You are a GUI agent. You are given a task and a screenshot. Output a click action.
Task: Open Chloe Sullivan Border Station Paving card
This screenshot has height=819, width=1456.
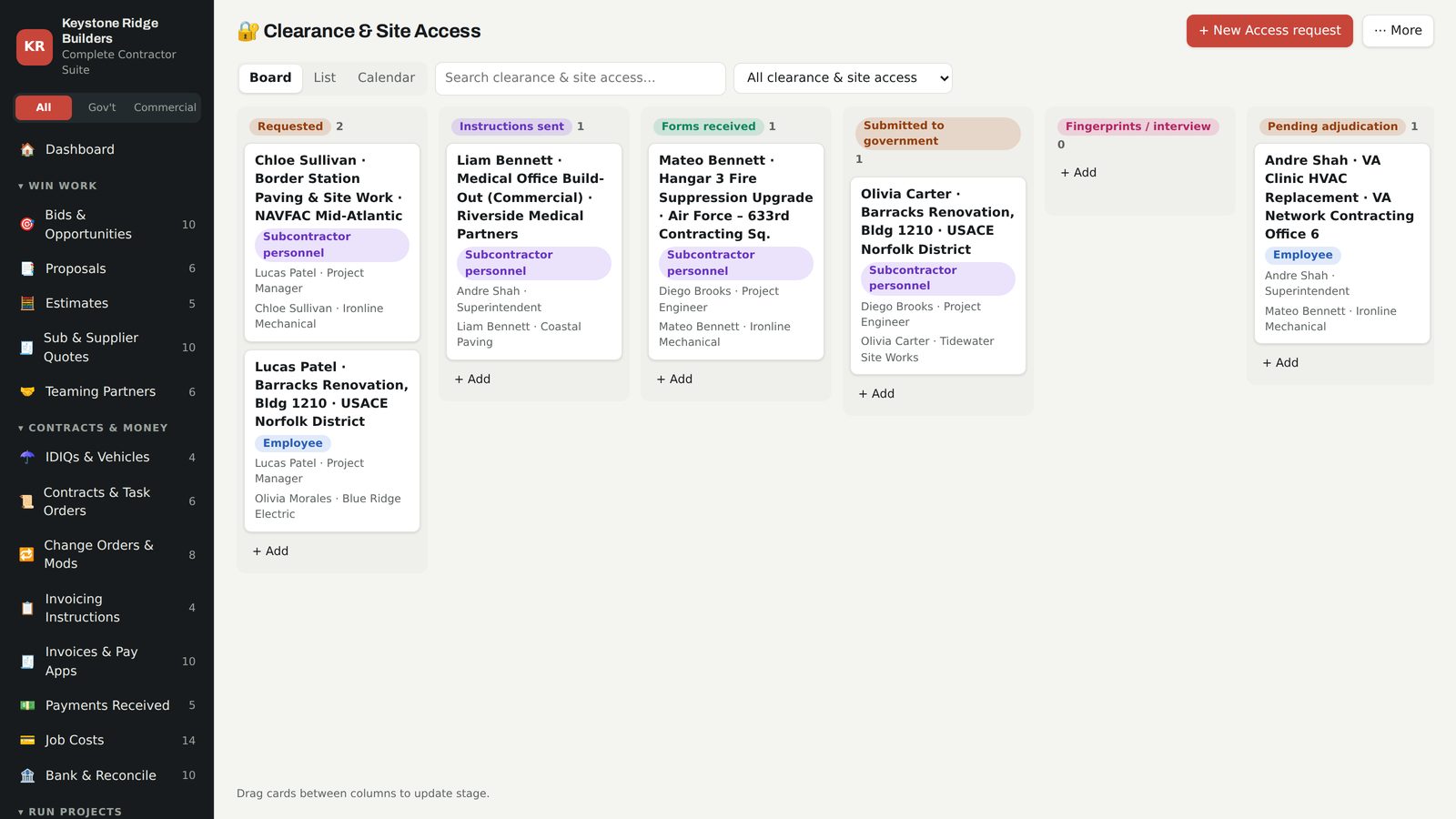point(332,242)
